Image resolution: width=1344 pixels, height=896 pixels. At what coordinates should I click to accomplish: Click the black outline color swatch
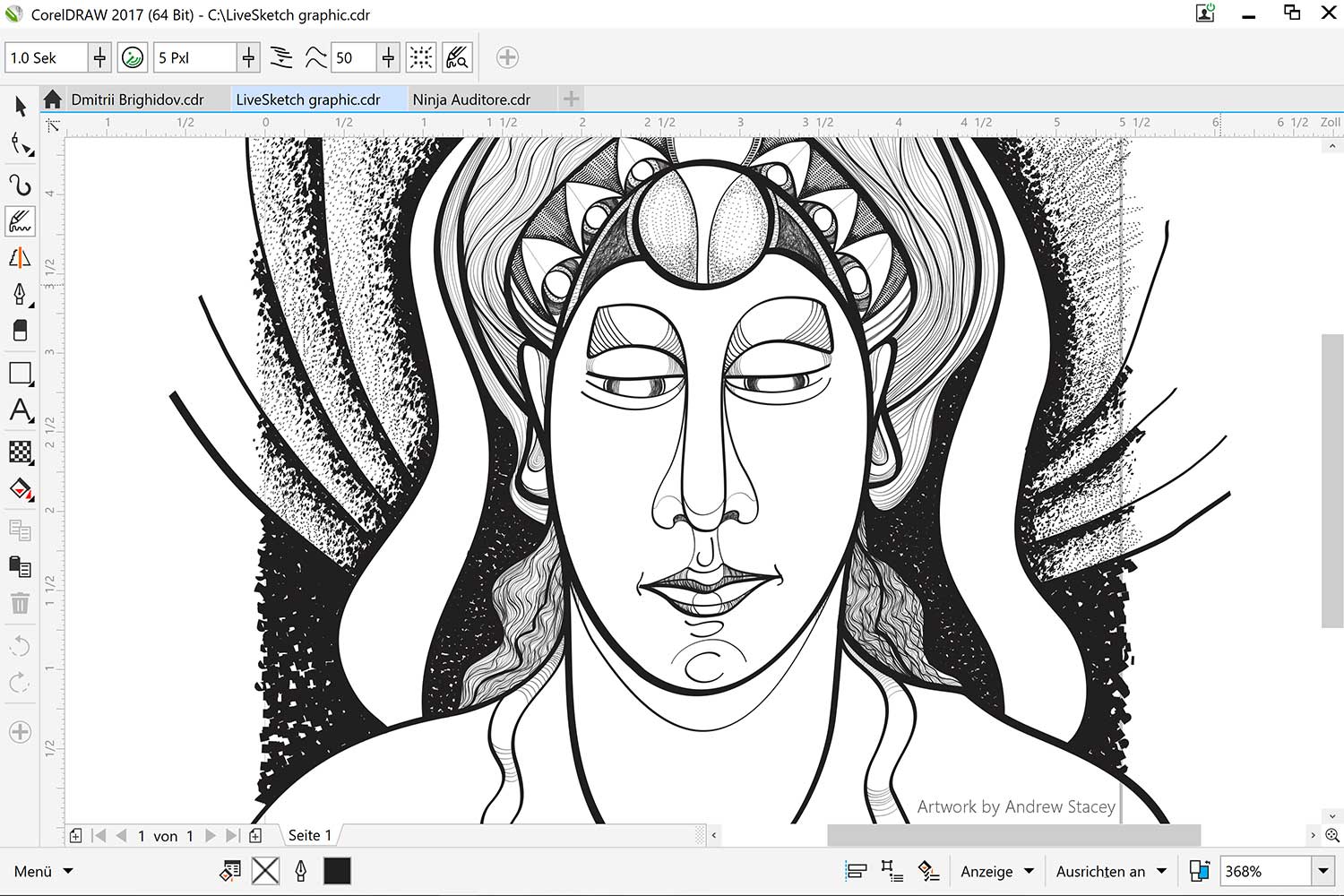tap(337, 871)
